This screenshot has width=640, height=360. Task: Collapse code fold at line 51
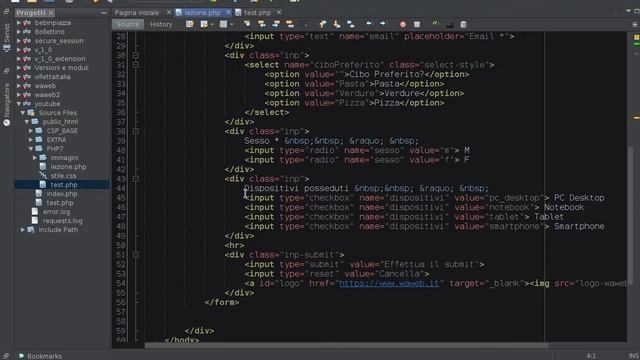coord(136,255)
